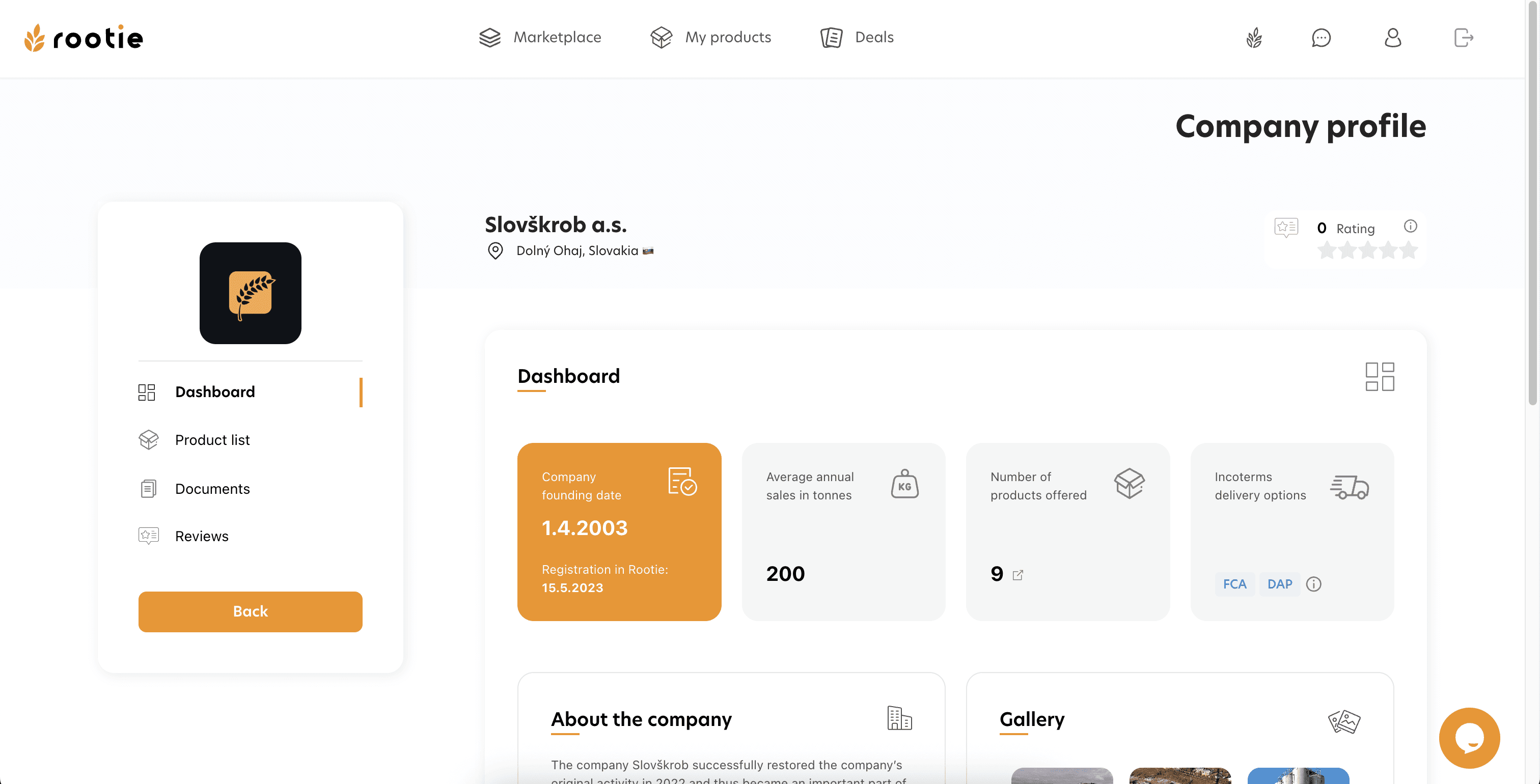
Task: Click the About the company building icon
Action: click(x=900, y=718)
